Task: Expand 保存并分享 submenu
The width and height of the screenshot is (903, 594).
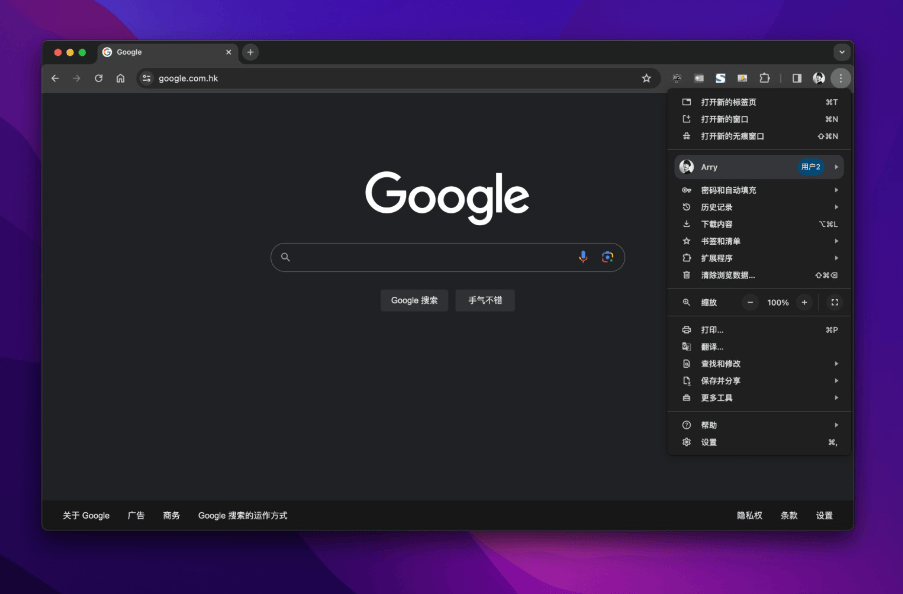Action: click(x=759, y=381)
